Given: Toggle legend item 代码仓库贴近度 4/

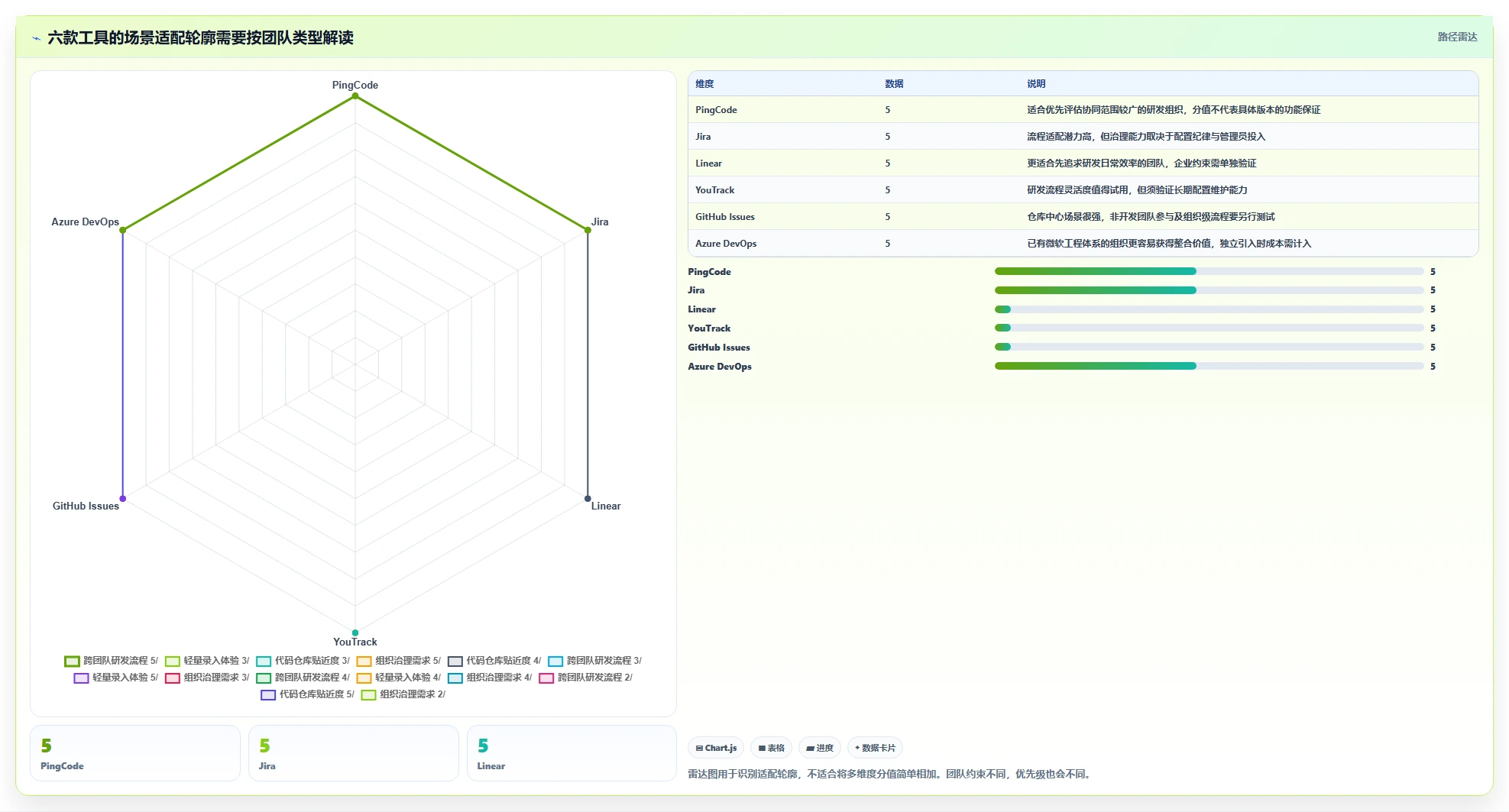Looking at the screenshot, I should pyautogui.click(x=494, y=661).
